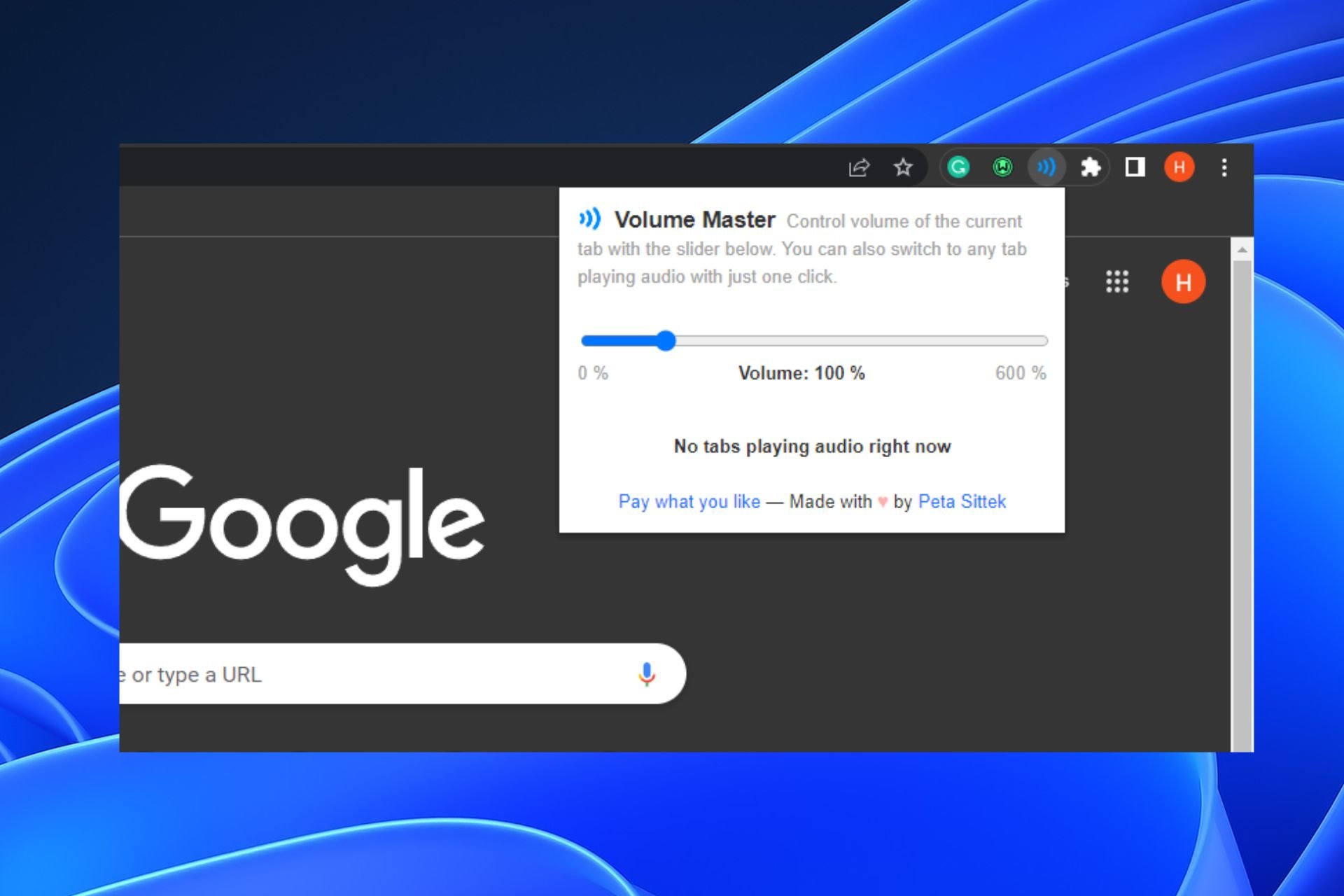Click the 0 % minimum label
Screen dimensions: 1344x896
coord(593,373)
